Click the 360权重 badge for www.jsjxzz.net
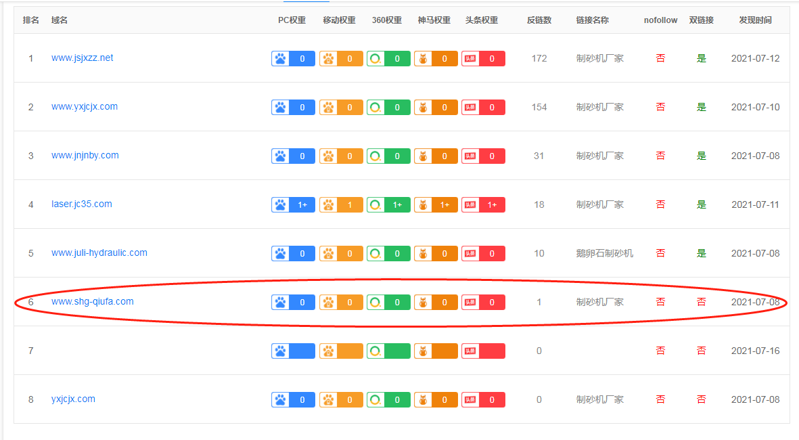 (x=388, y=59)
